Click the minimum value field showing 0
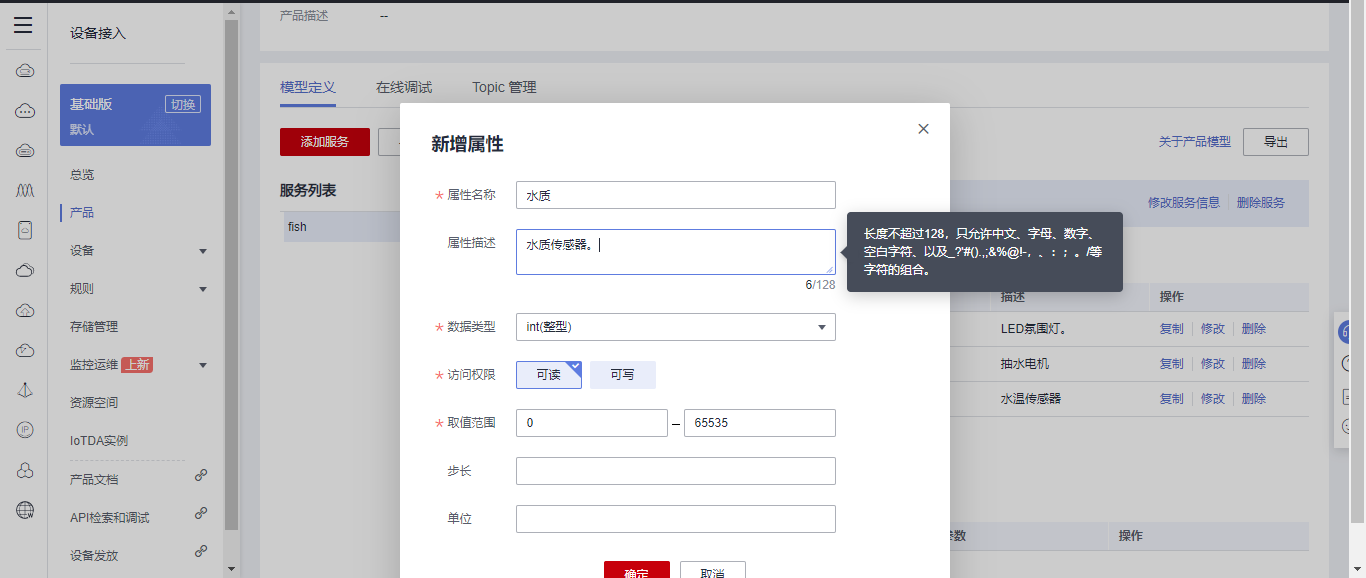Screen dimensions: 1366x578 pos(592,423)
